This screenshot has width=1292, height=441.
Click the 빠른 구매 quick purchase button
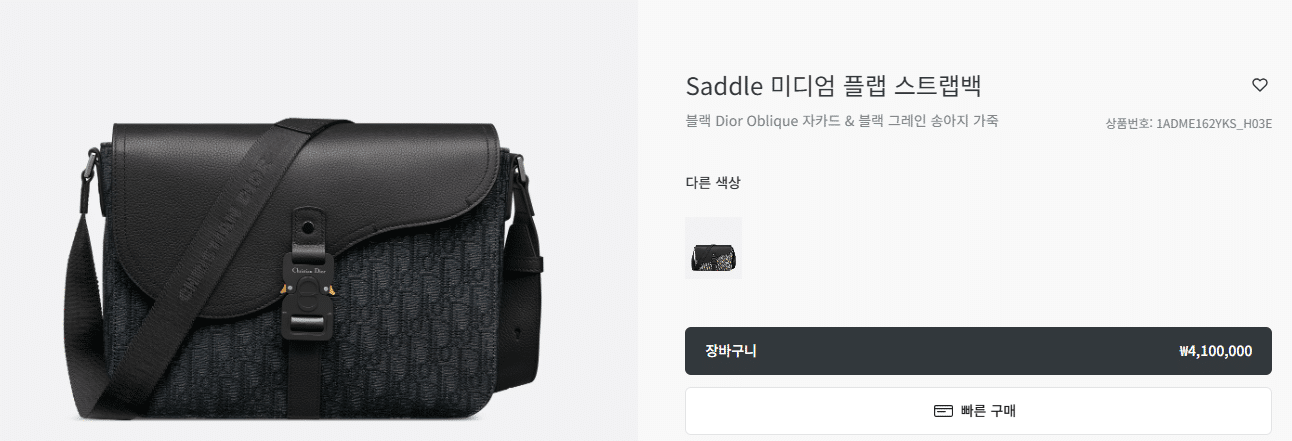pos(978,411)
